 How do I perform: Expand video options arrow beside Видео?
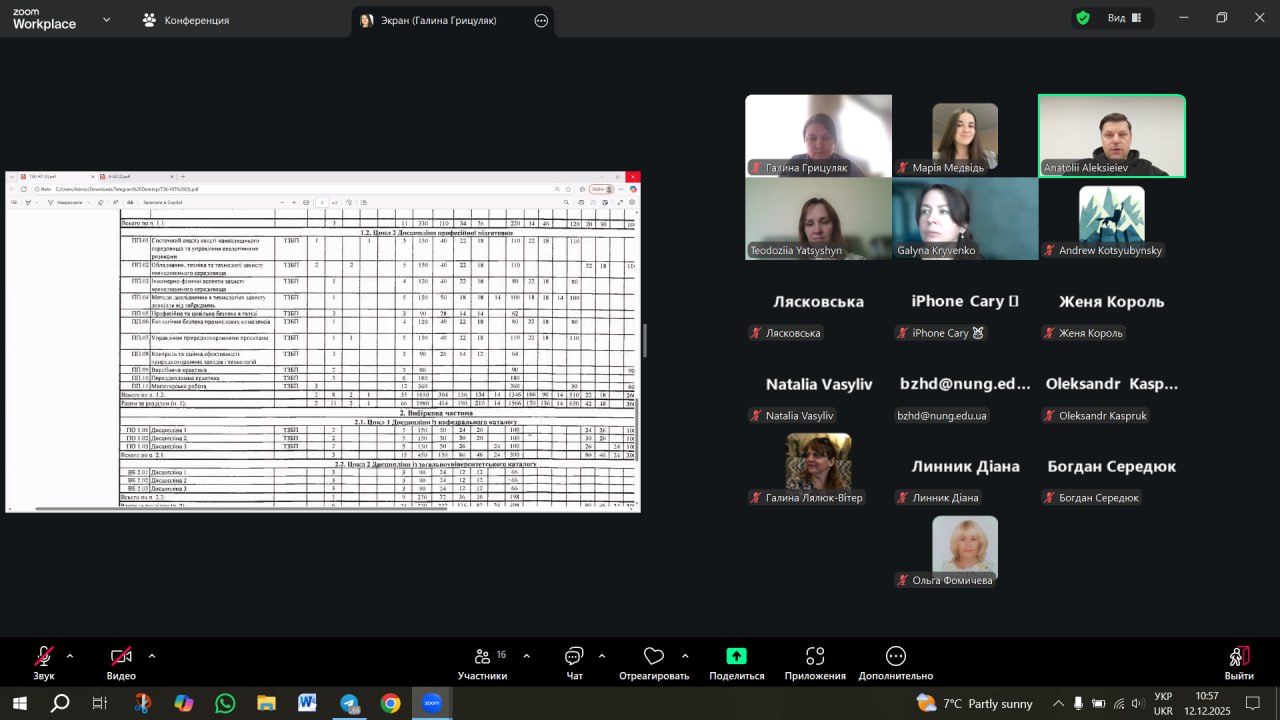click(152, 656)
